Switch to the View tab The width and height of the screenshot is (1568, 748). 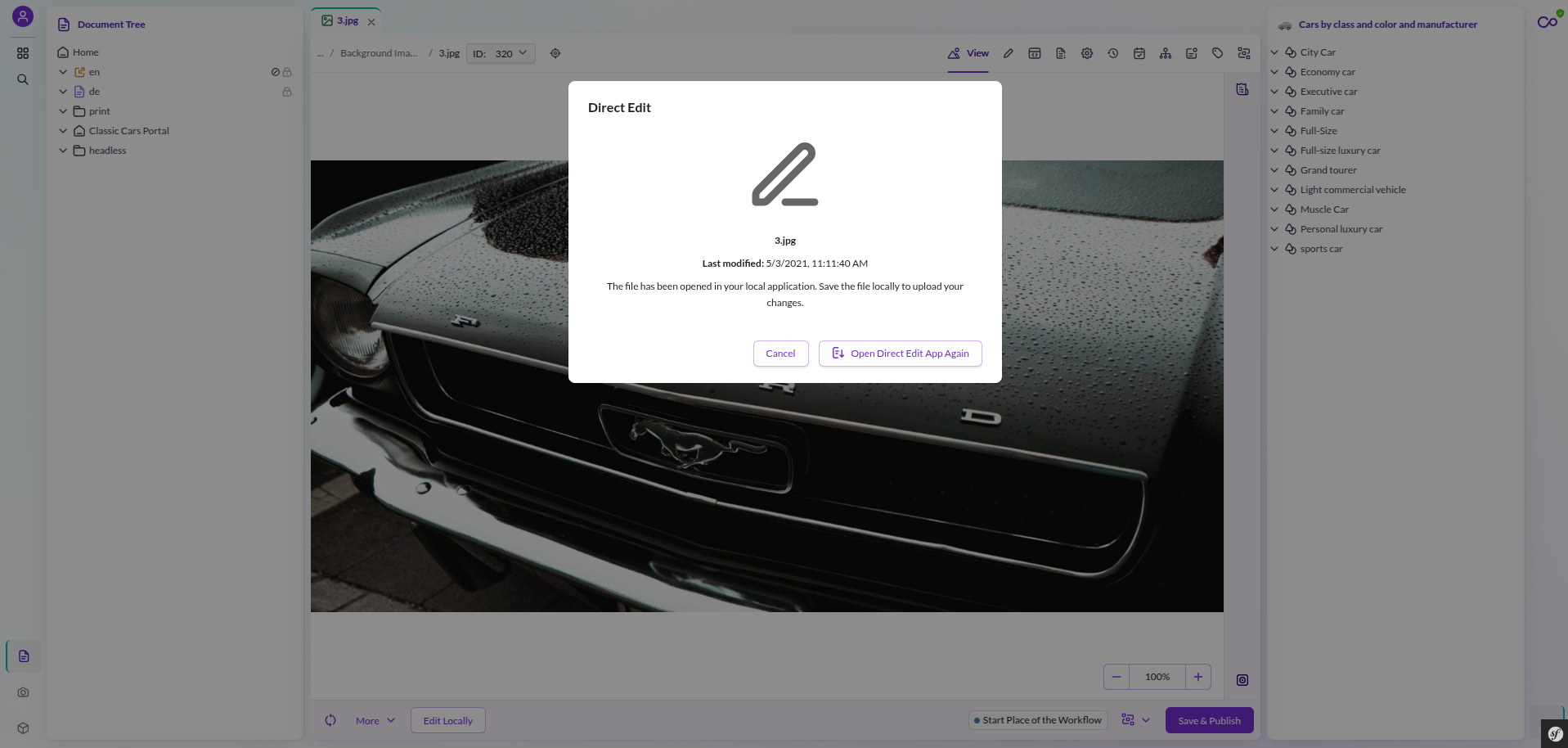tap(968, 53)
